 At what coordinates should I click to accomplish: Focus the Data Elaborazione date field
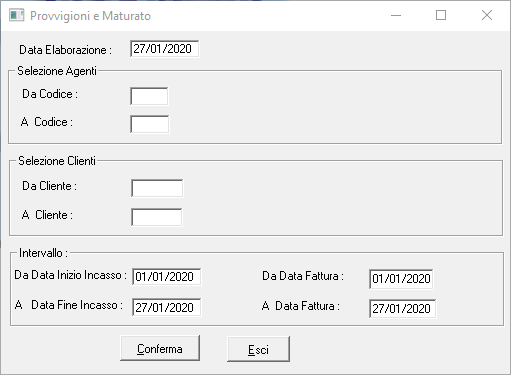pyautogui.click(x=165, y=49)
